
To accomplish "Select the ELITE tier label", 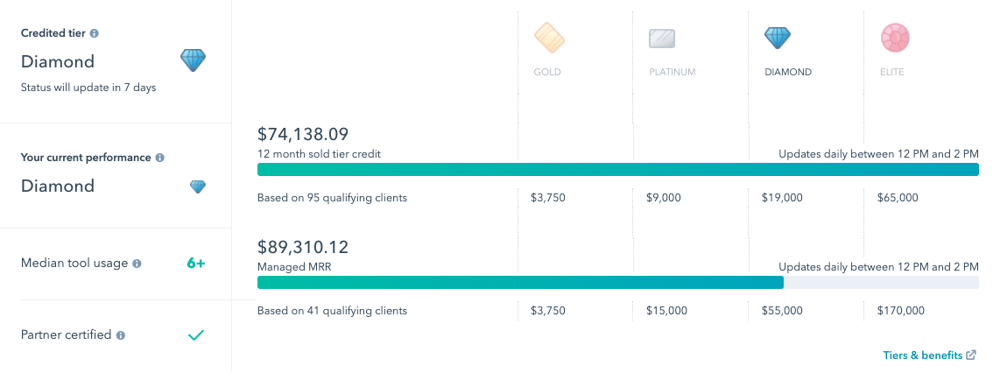I will pyautogui.click(x=892, y=72).
